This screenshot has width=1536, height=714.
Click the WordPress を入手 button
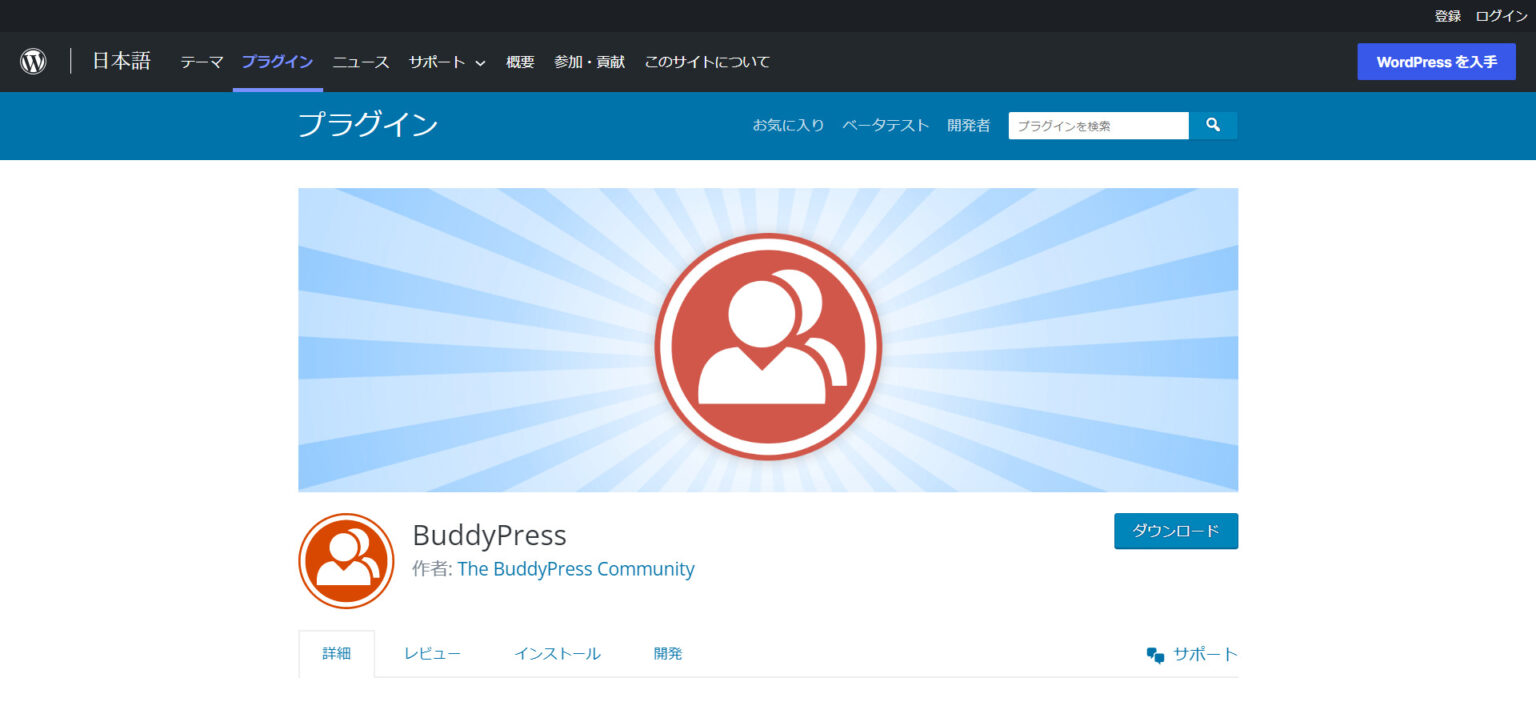pos(1436,61)
